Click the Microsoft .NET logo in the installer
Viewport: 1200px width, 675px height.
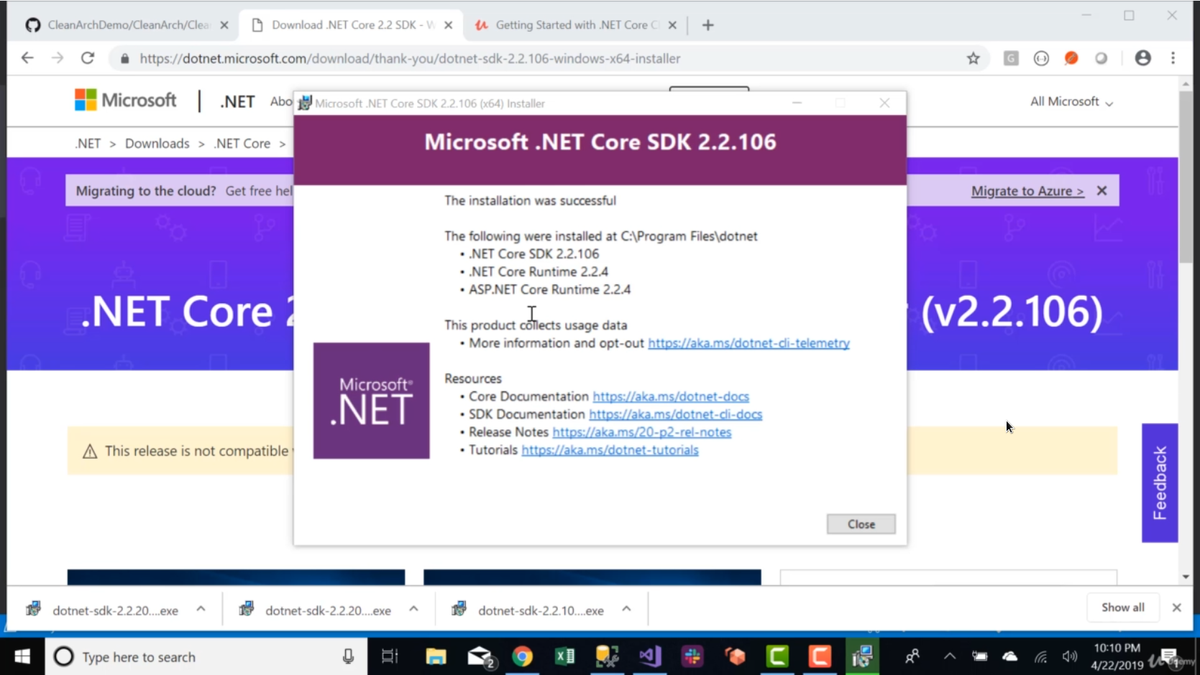pos(371,400)
